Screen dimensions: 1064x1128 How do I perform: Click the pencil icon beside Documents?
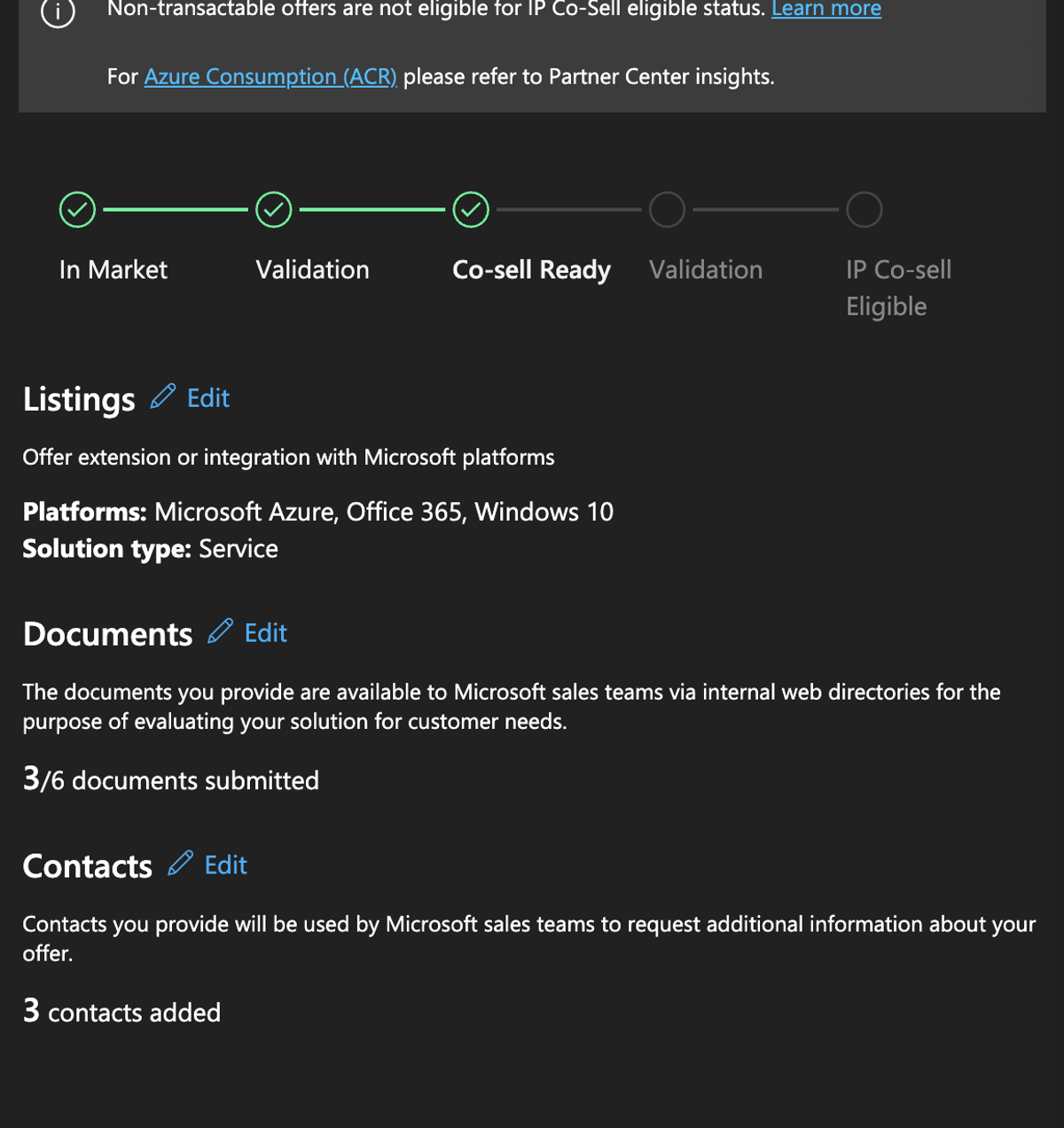(x=220, y=631)
